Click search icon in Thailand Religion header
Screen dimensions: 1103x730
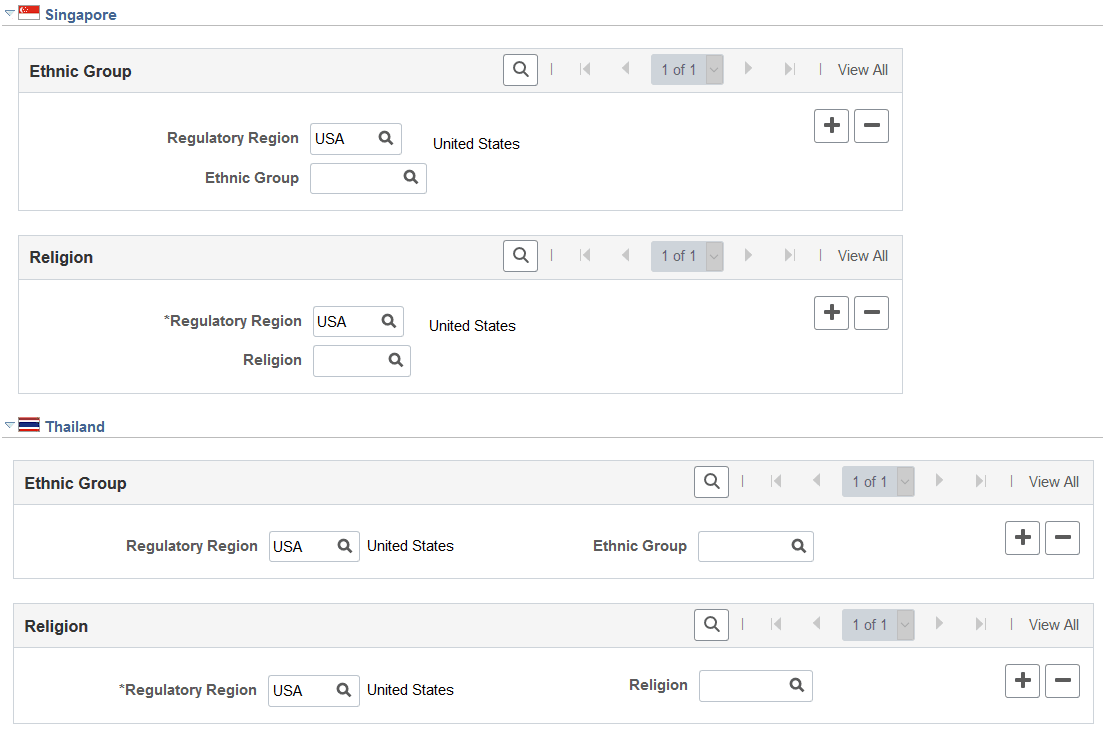coord(711,625)
